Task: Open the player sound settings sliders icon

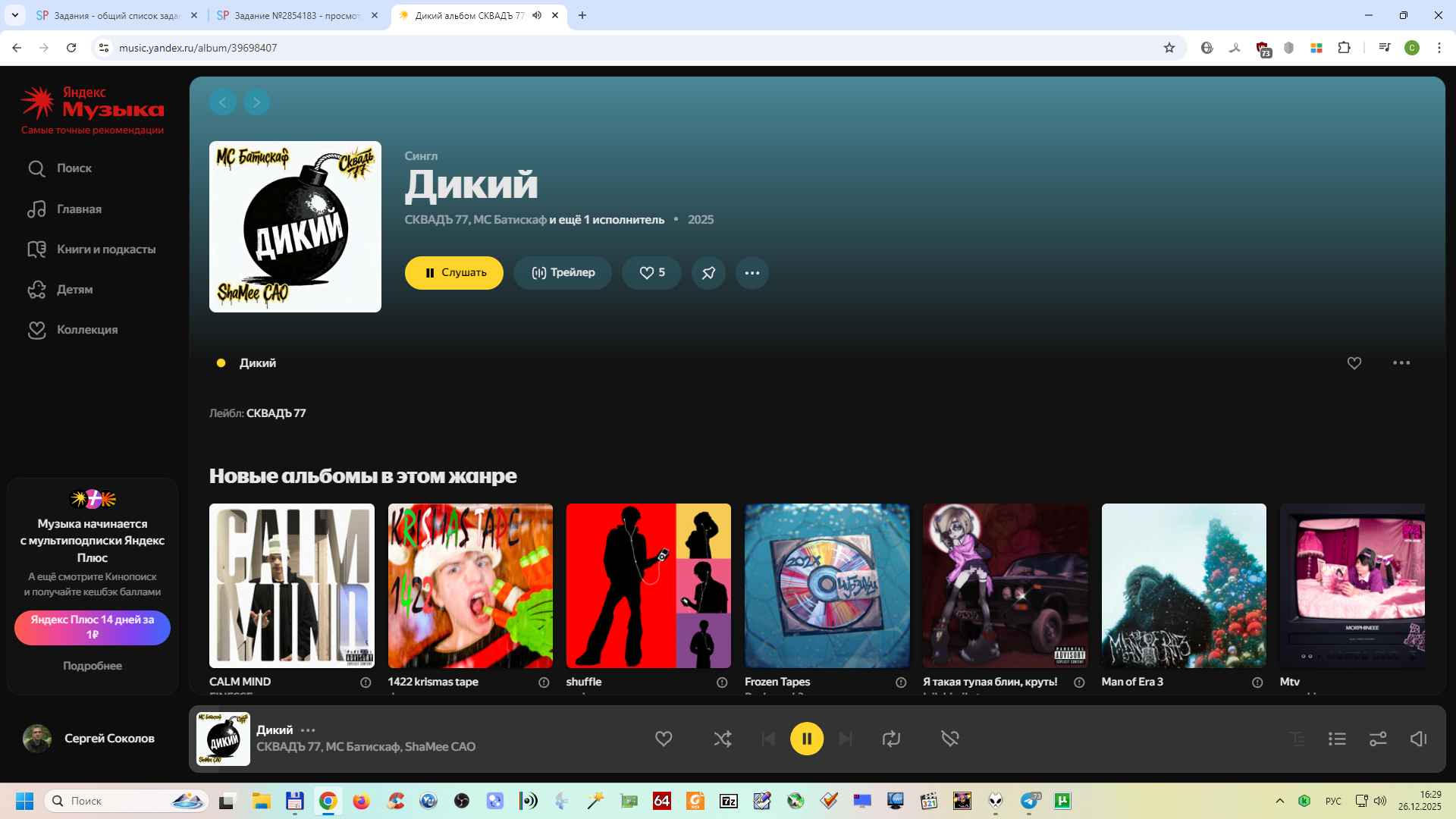Action: (x=1378, y=738)
